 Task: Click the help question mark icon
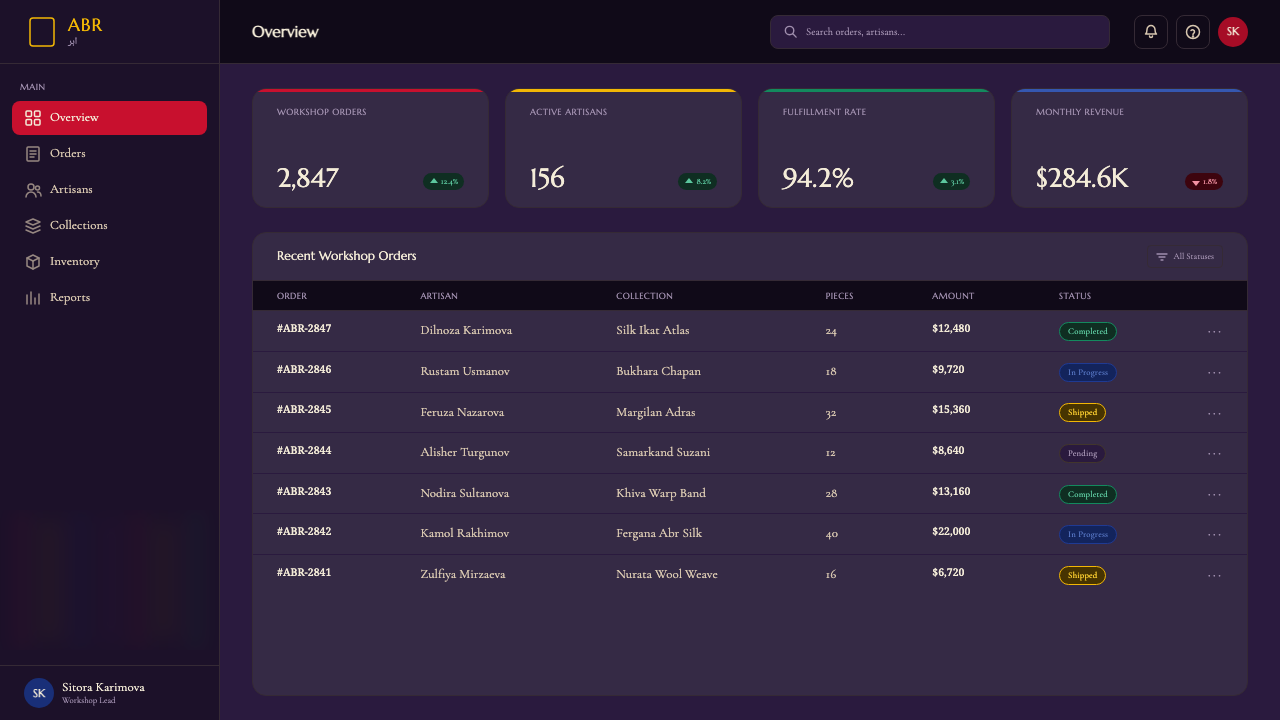coord(1193,32)
